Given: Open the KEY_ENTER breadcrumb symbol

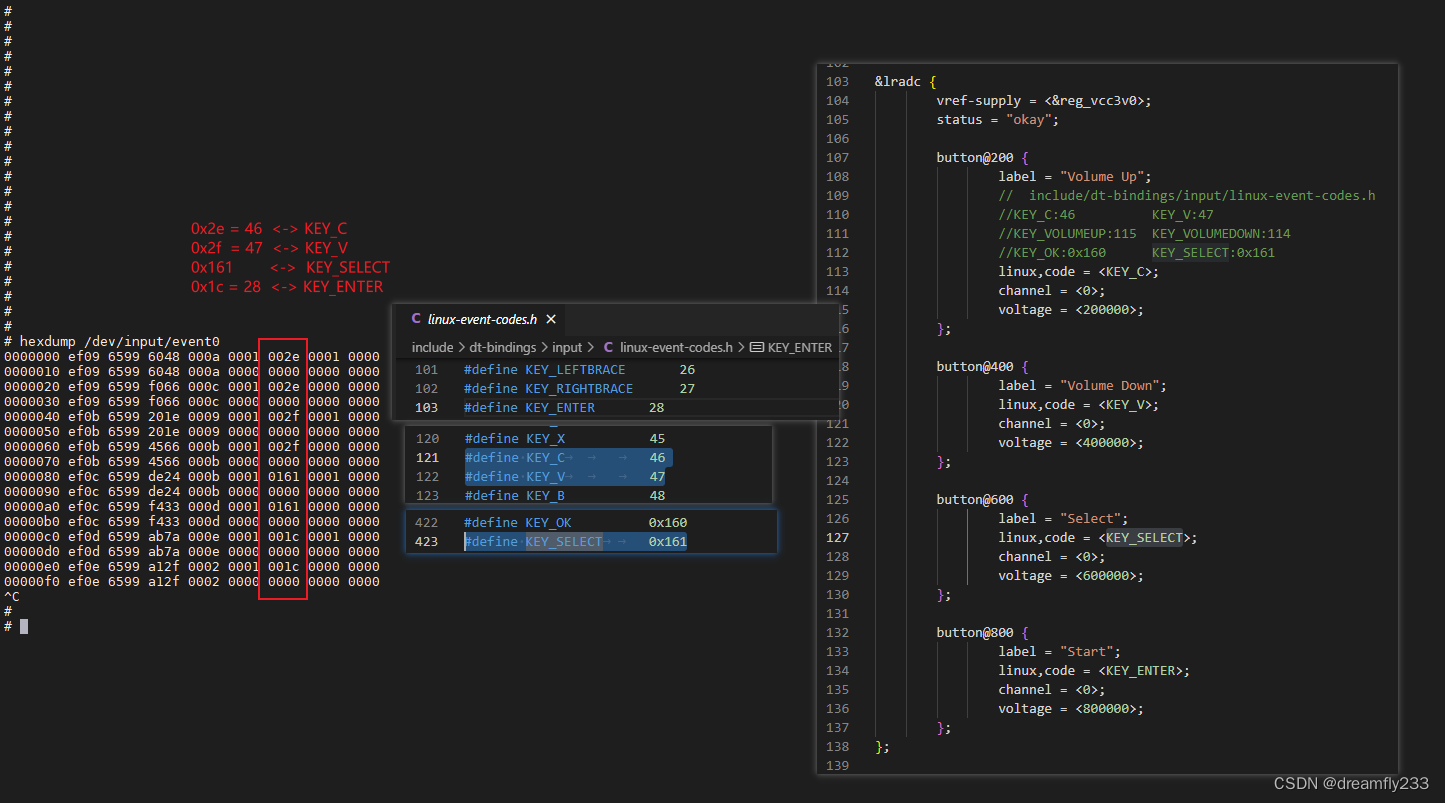Looking at the screenshot, I should pyautogui.click(x=800, y=347).
